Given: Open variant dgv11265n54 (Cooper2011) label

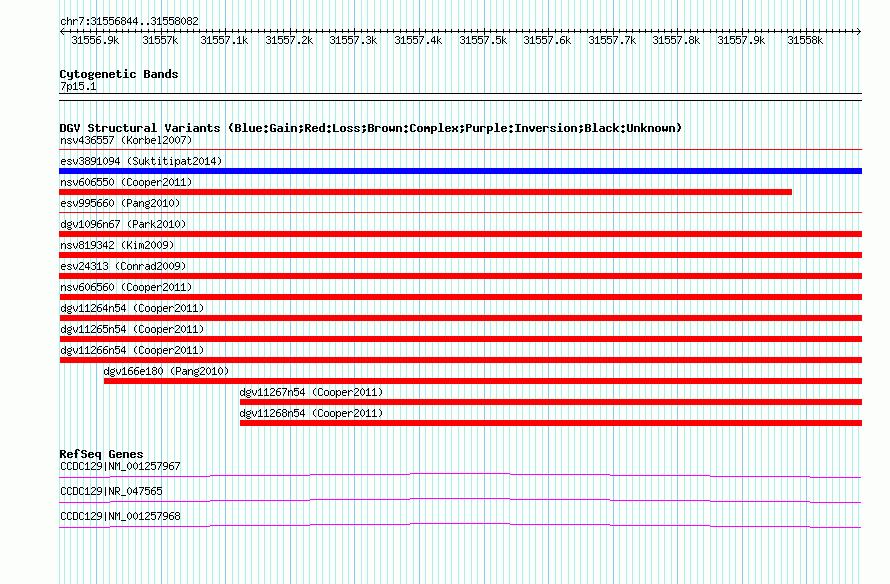Looking at the screenshot, I should pyautogui.click(x=132, y=329).
